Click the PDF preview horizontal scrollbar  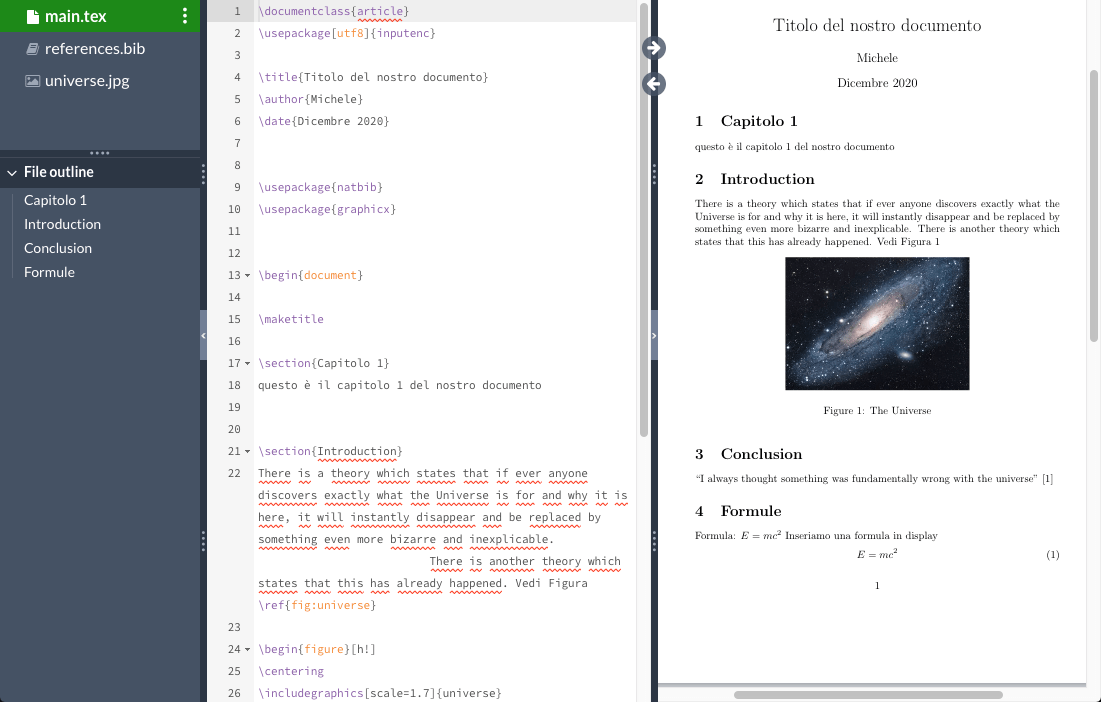tap(867, 694)
